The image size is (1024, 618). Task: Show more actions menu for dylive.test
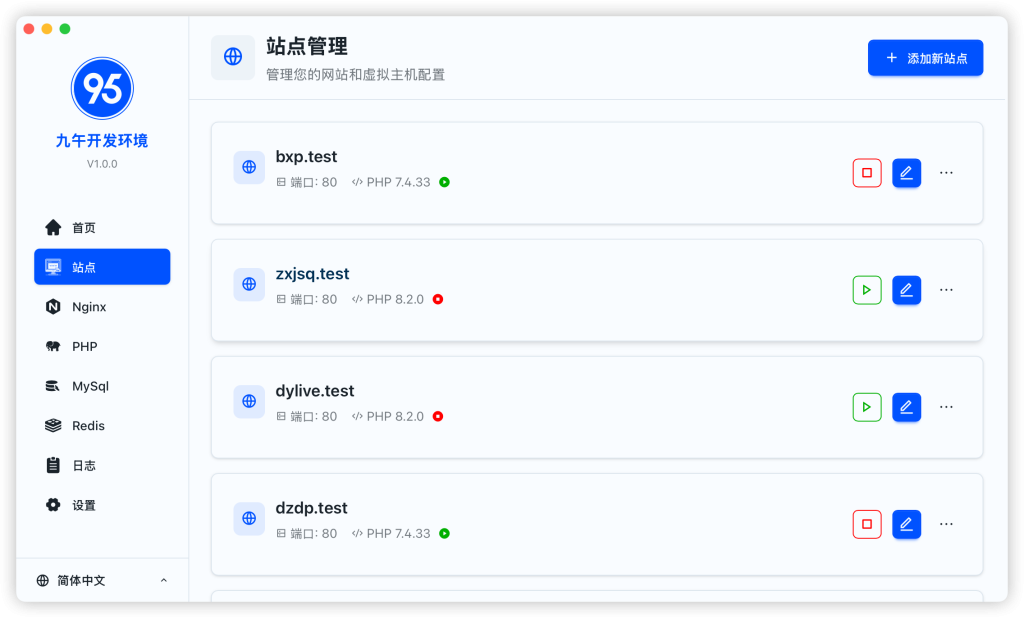[x=946, y=407]
